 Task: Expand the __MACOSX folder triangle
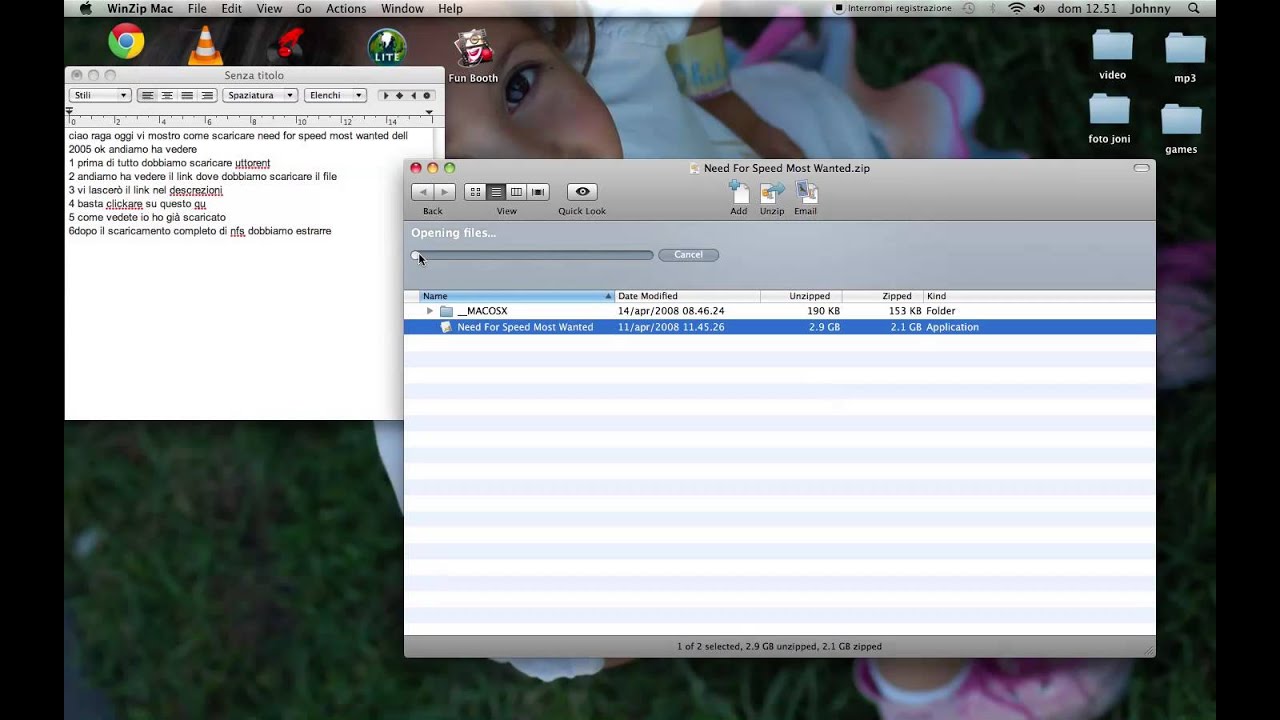click(x=430, y=311)
